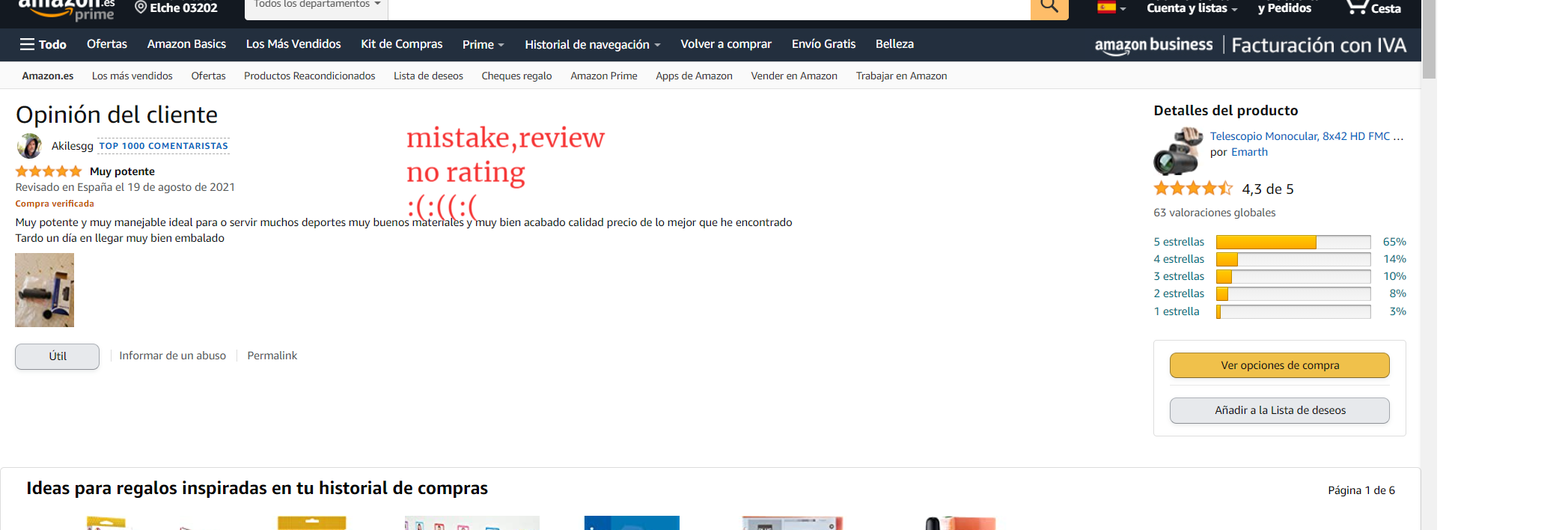Screen dimensions: 1568x530
Task: Click the five-star review rating
Action: pos(49,171)
